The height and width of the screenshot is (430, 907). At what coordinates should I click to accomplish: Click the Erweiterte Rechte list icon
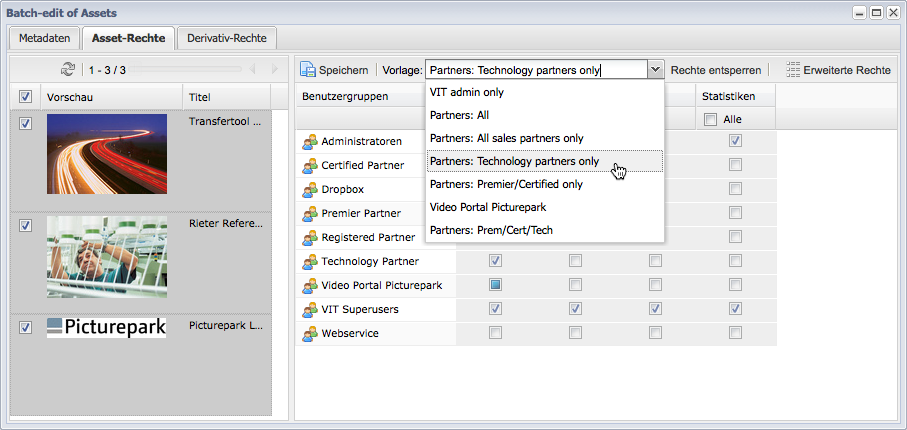[792, 70]
